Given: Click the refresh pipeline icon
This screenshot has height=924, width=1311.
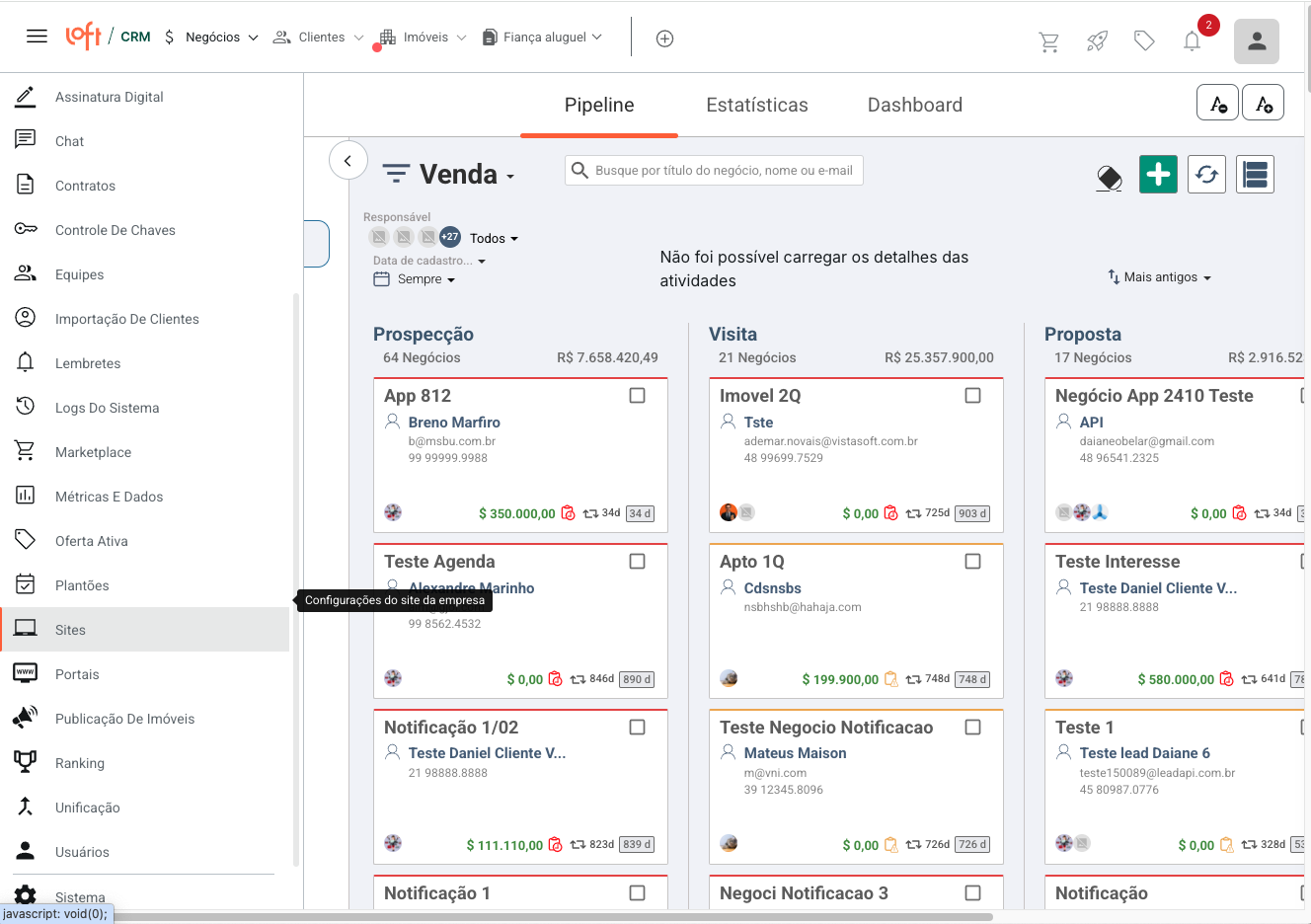Looking at the screenshot, I should [1206, 175].
